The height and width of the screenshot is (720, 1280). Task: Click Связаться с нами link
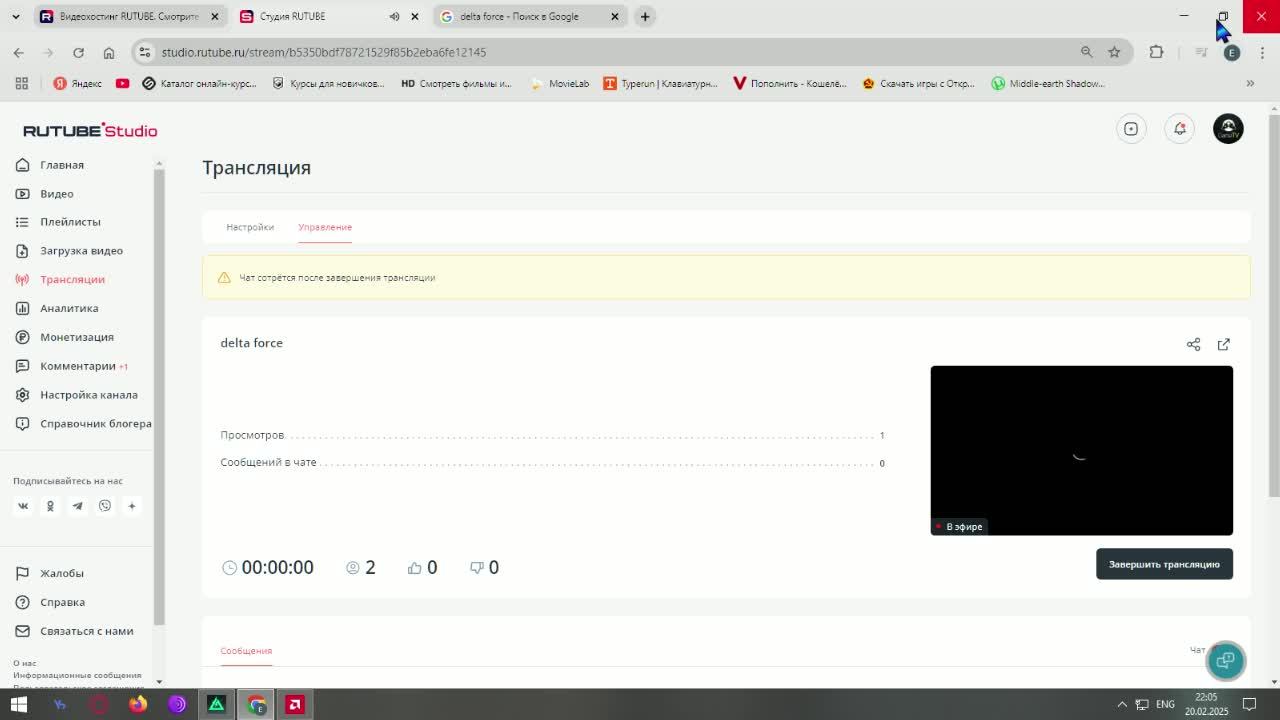click(x=86, y=632)
